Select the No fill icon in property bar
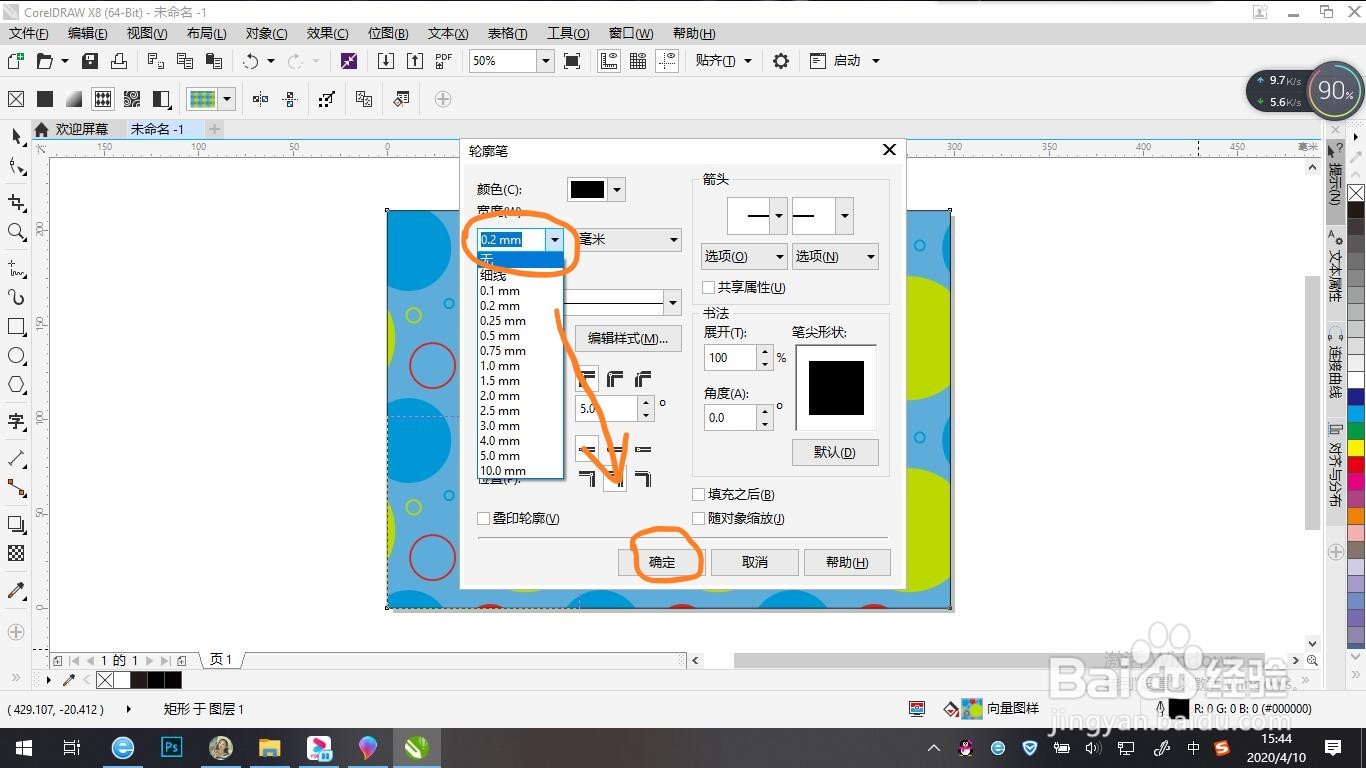The width and height of the screenshot is (1366, 768). (x=16, y=99)
